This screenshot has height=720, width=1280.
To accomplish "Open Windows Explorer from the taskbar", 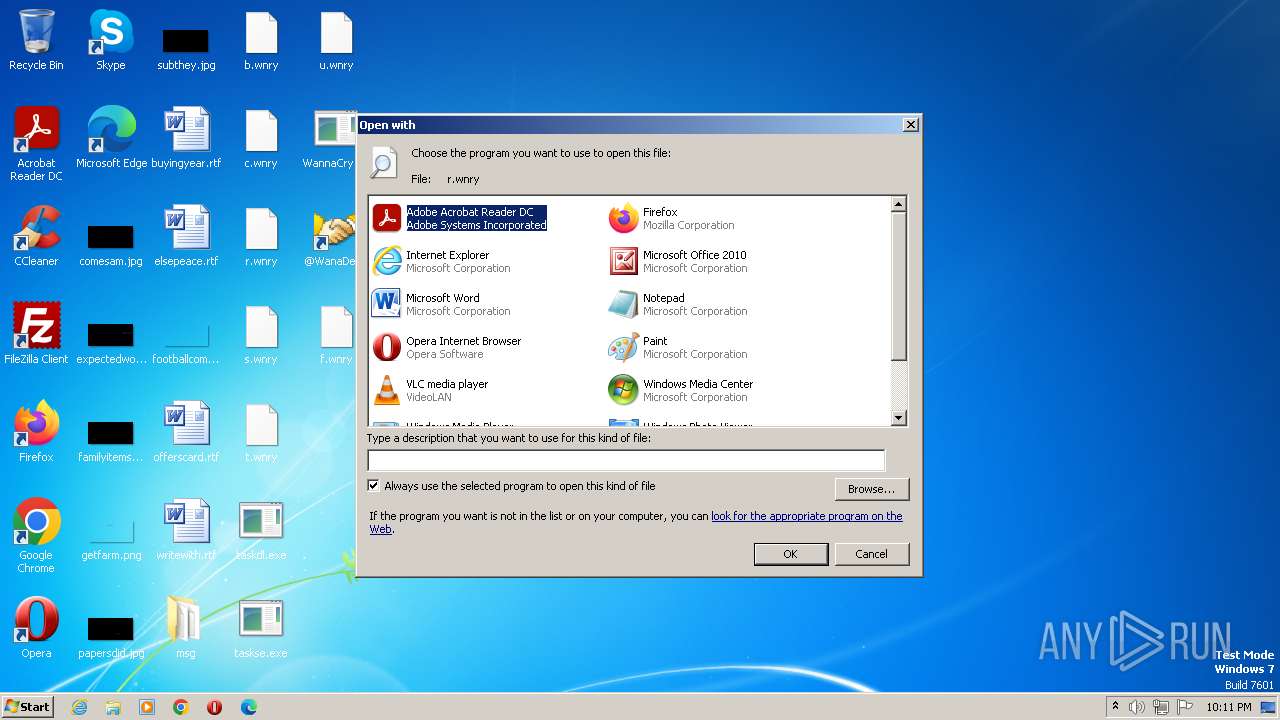I will click(113, 707).
